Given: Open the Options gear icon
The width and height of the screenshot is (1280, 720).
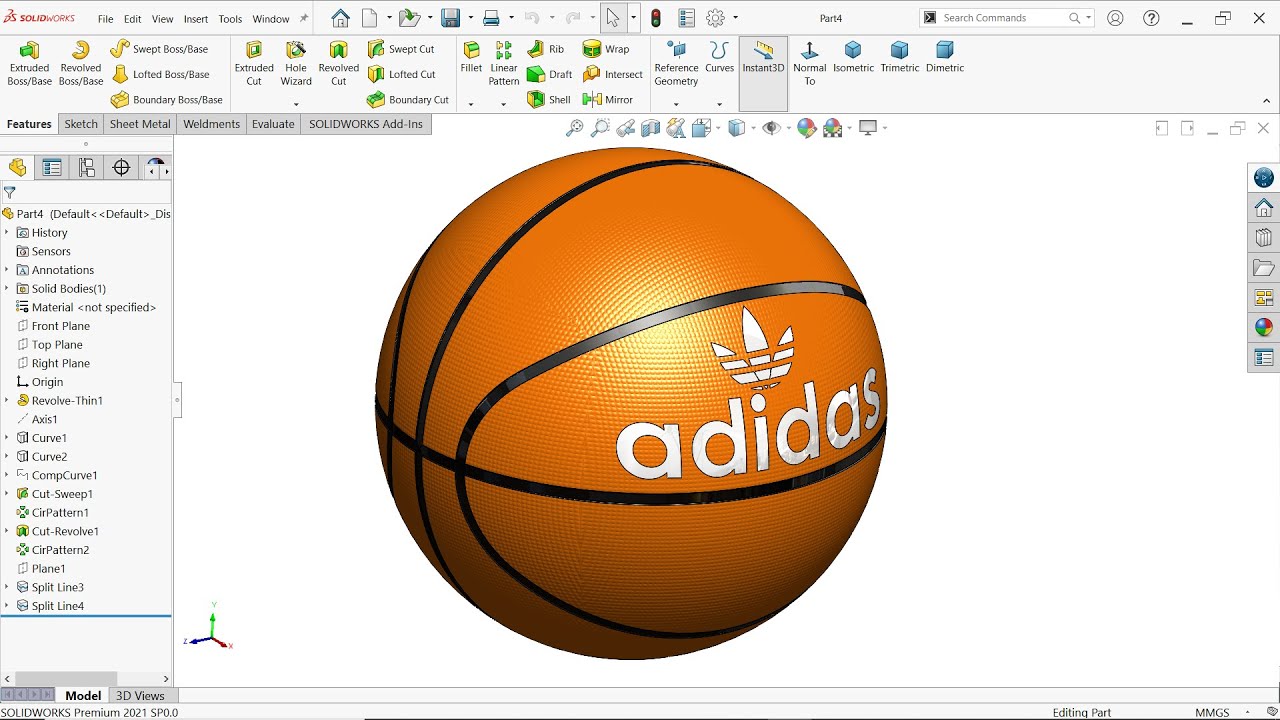Looking at the screenshot, I should point(715,18).
